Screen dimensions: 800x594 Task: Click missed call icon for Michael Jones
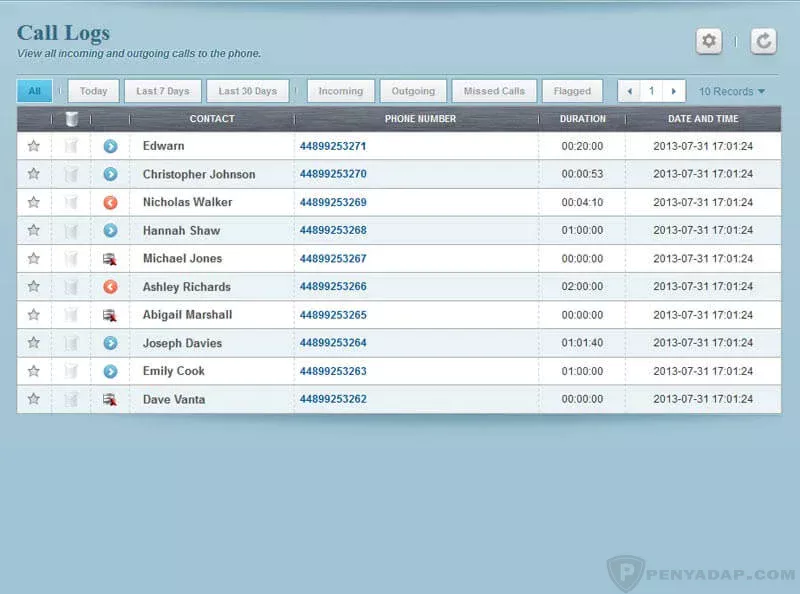pos(110,258)
